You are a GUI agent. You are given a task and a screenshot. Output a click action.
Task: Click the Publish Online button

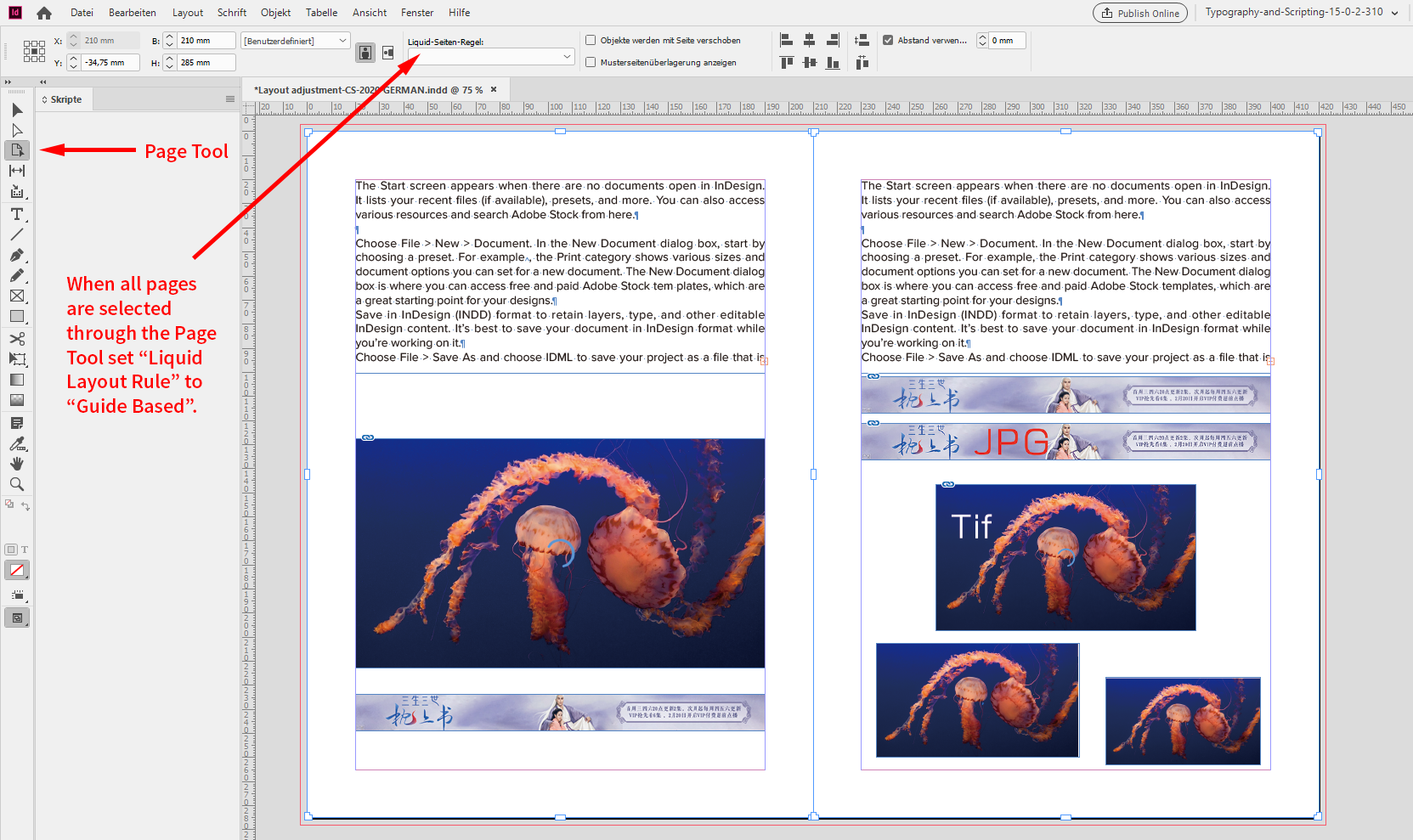[1139, 13]
